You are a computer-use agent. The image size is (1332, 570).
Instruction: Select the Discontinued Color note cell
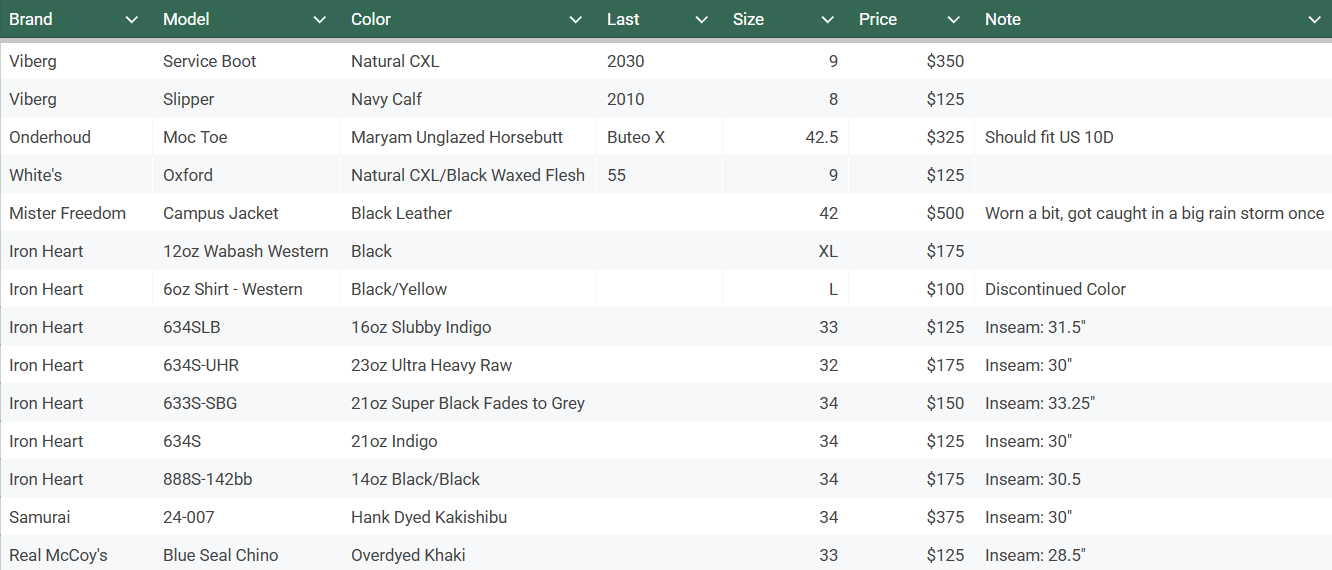(1153, 289)
